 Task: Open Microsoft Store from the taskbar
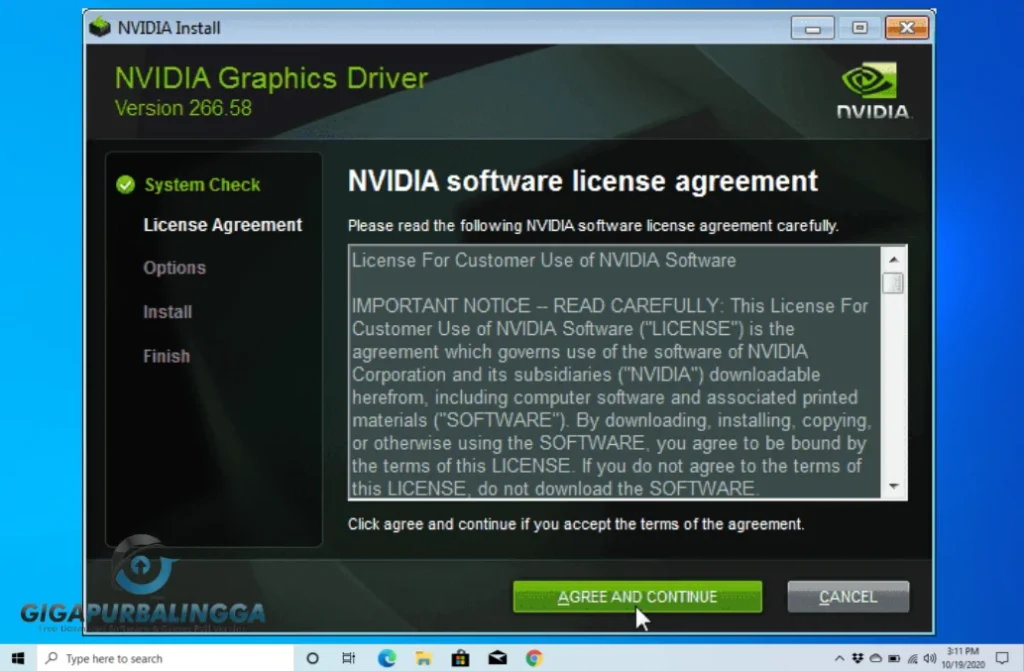pyautogui.click(x=459, y=658)
